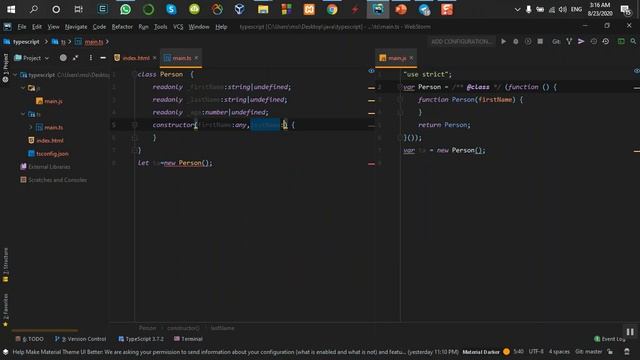Click the rollback revert icon

pos(606,41)
